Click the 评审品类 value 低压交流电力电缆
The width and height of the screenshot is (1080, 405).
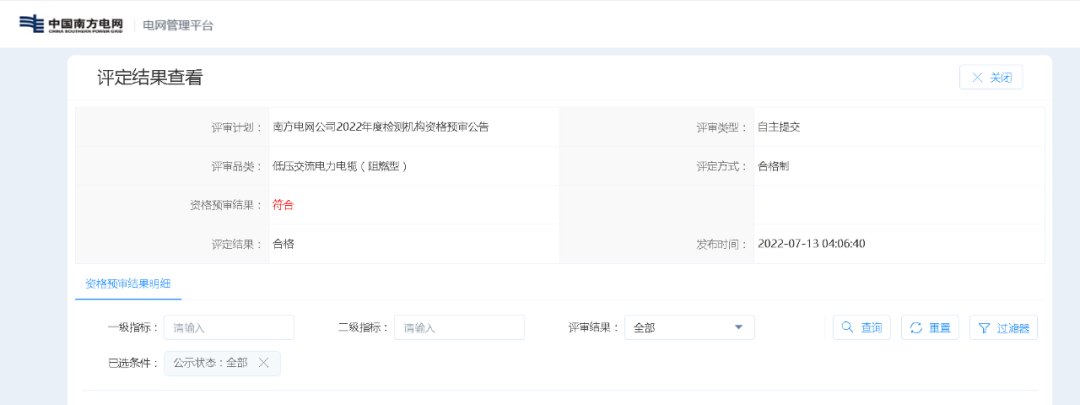(340, 166)
